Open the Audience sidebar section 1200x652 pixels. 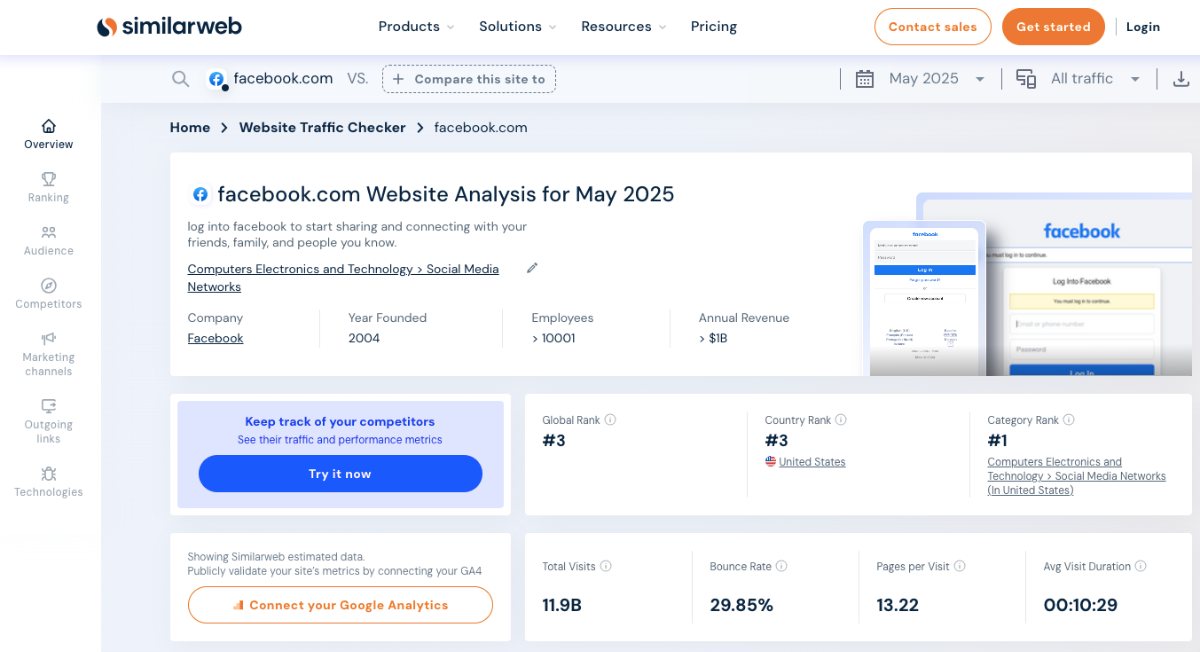point(49,240)
